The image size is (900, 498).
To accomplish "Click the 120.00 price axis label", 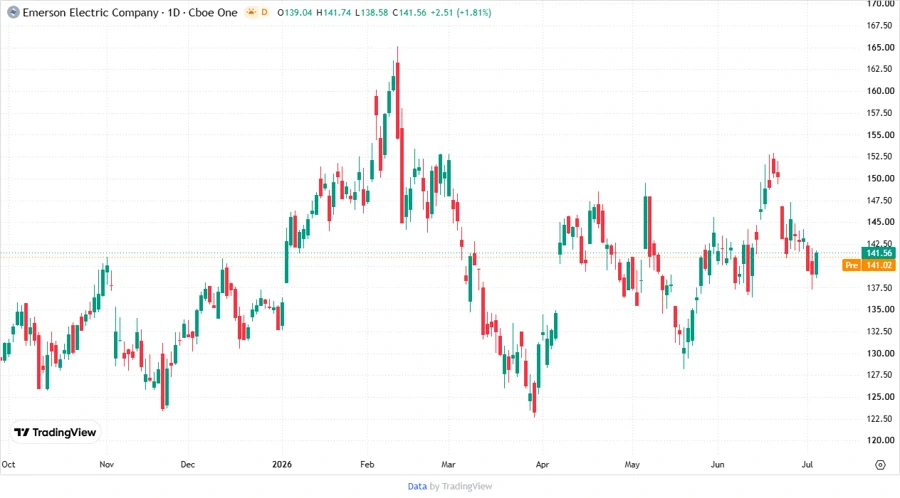I will tap(880, 440).
